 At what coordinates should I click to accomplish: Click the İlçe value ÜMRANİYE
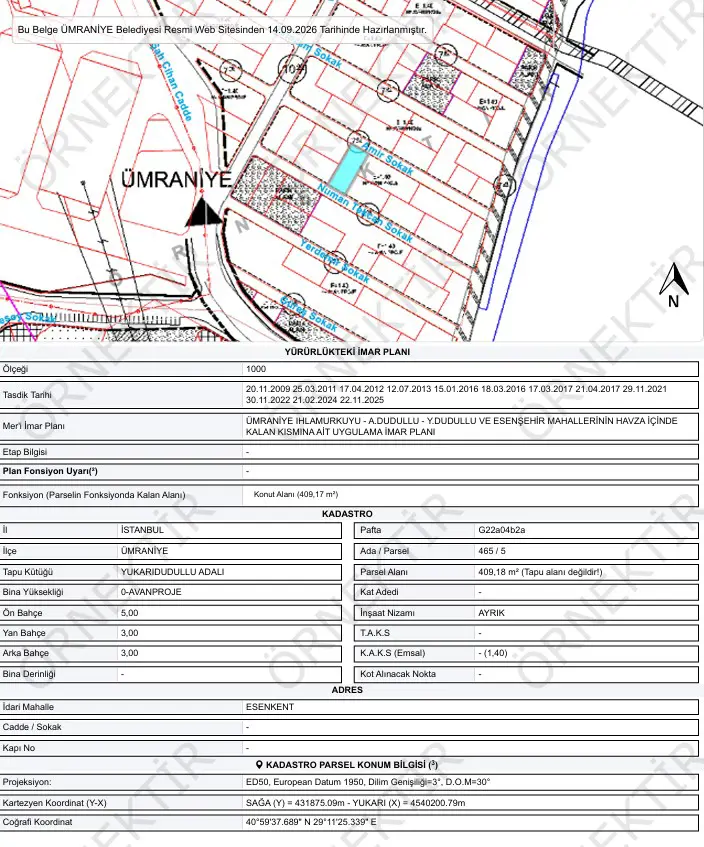pyautogui.click(x=144, y=551)
